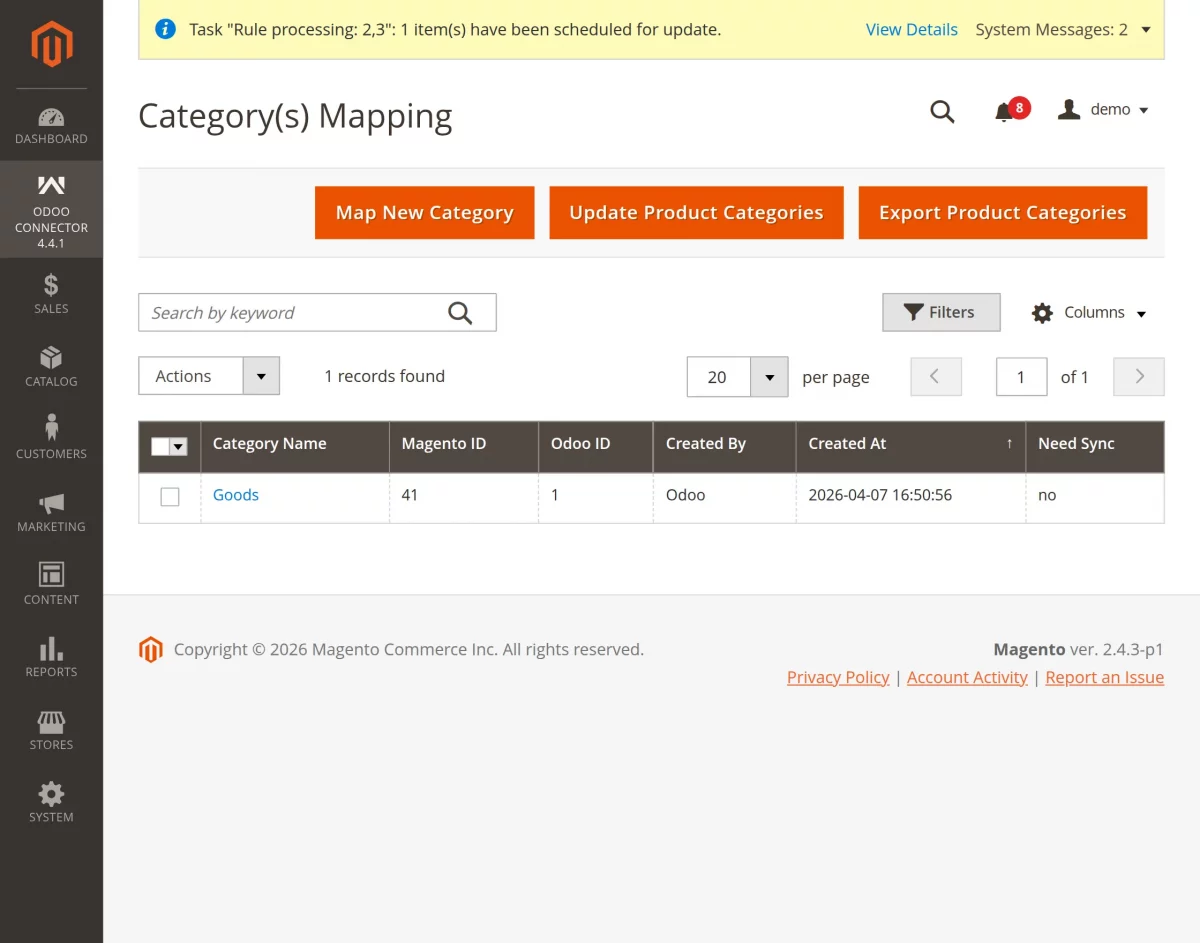This screenshot has width=1200, height=943.
Task: Open Report an Issue link
Action: point(1105,677)
